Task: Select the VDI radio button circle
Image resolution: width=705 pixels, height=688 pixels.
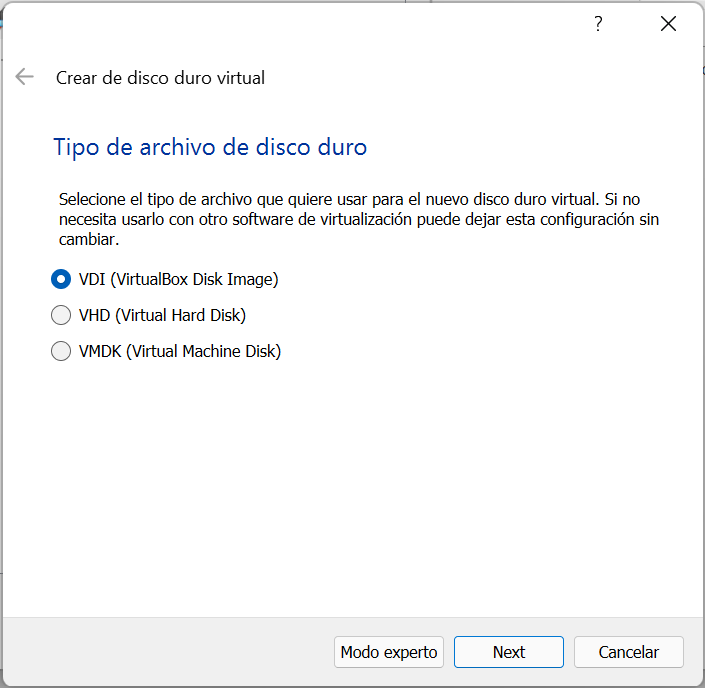Action: 61,279
